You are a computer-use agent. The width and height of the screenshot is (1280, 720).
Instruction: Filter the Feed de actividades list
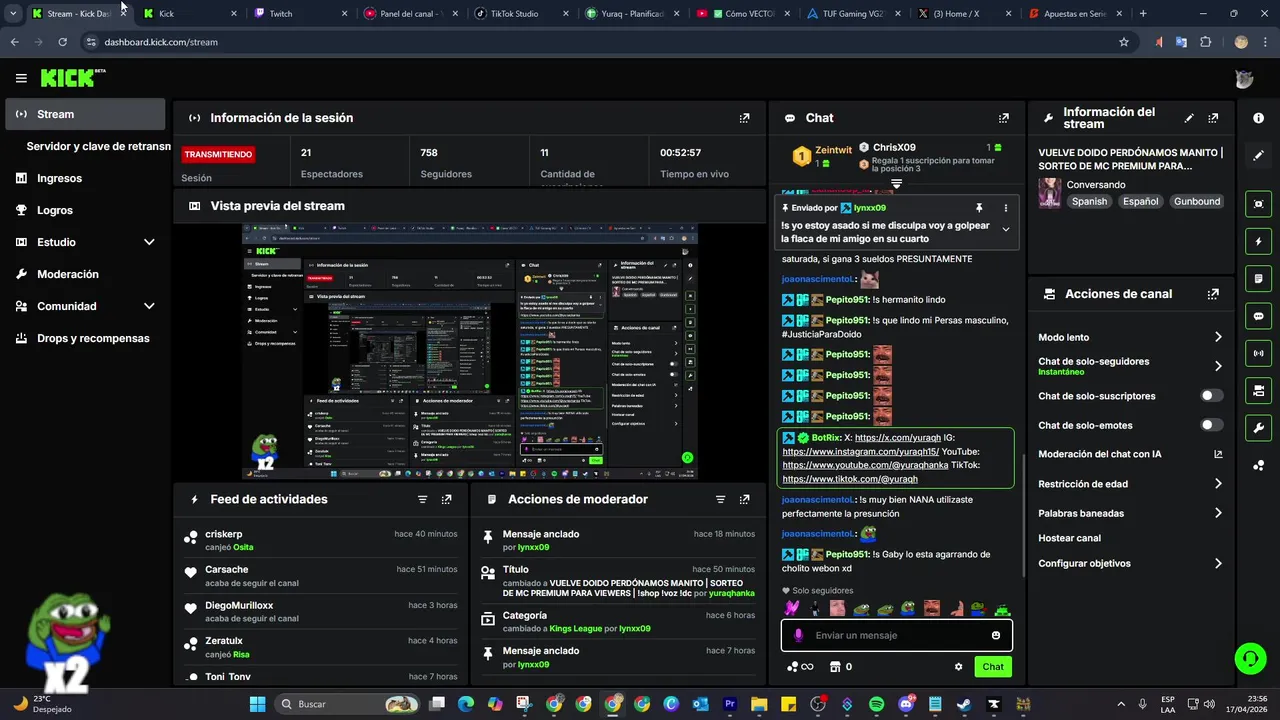tap(422, 499)
